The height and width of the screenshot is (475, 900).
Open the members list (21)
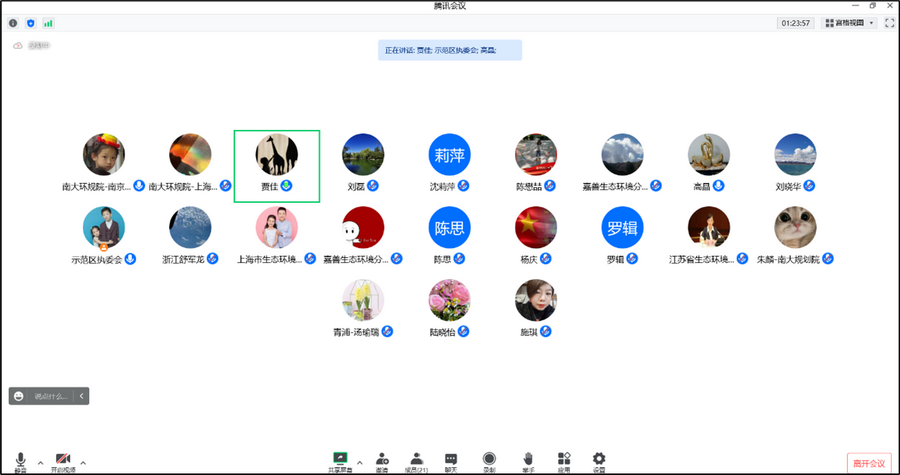pos(416,459)
